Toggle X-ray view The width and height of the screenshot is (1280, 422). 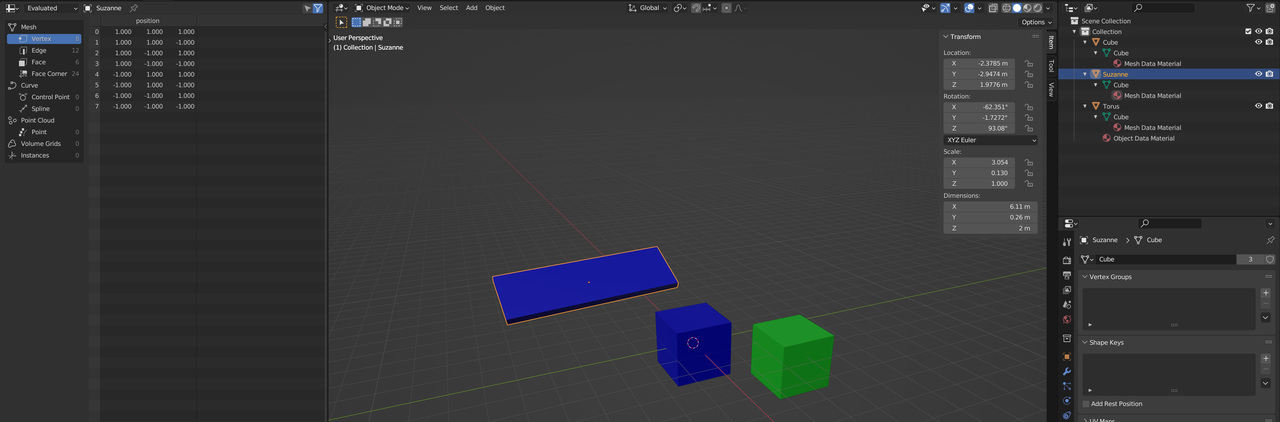point(993,8)
